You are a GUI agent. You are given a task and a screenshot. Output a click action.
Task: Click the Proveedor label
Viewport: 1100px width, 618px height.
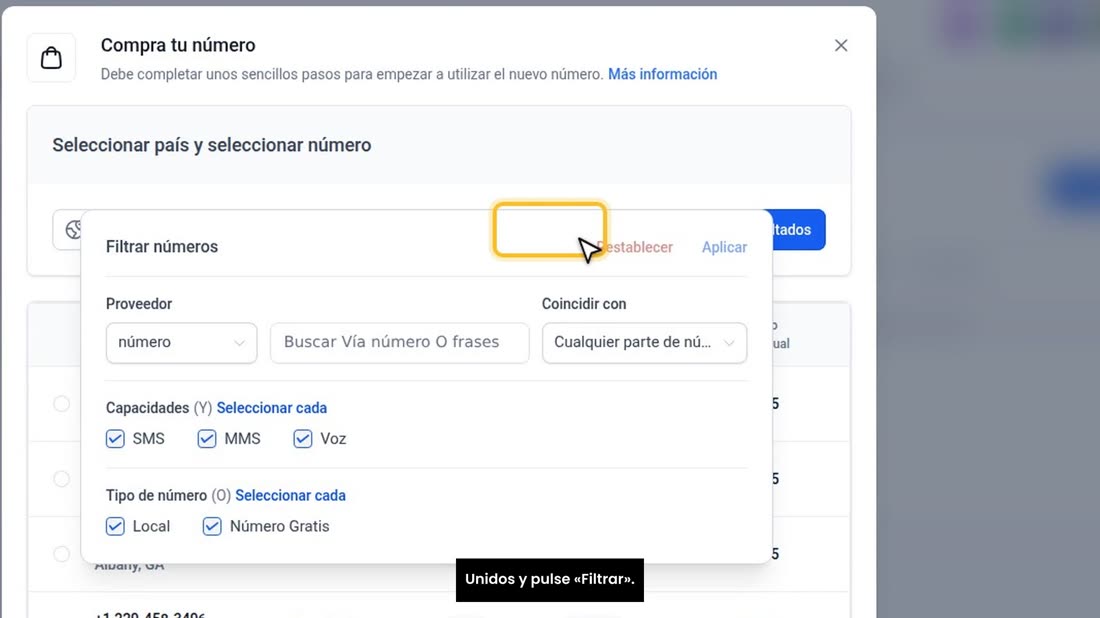pos(139,304)
